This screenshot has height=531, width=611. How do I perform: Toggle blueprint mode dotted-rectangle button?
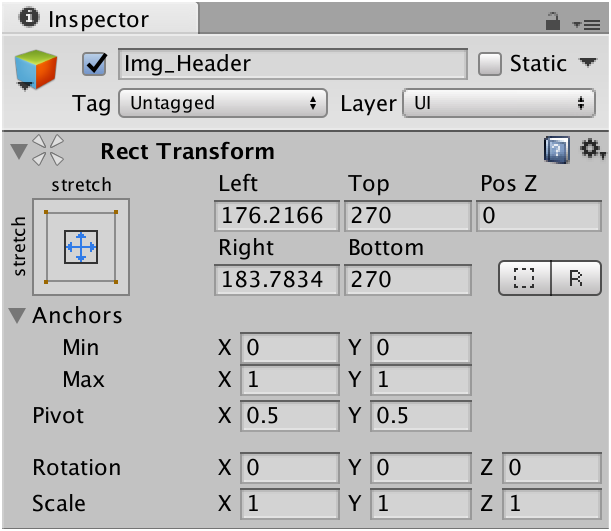click(525, 278)
